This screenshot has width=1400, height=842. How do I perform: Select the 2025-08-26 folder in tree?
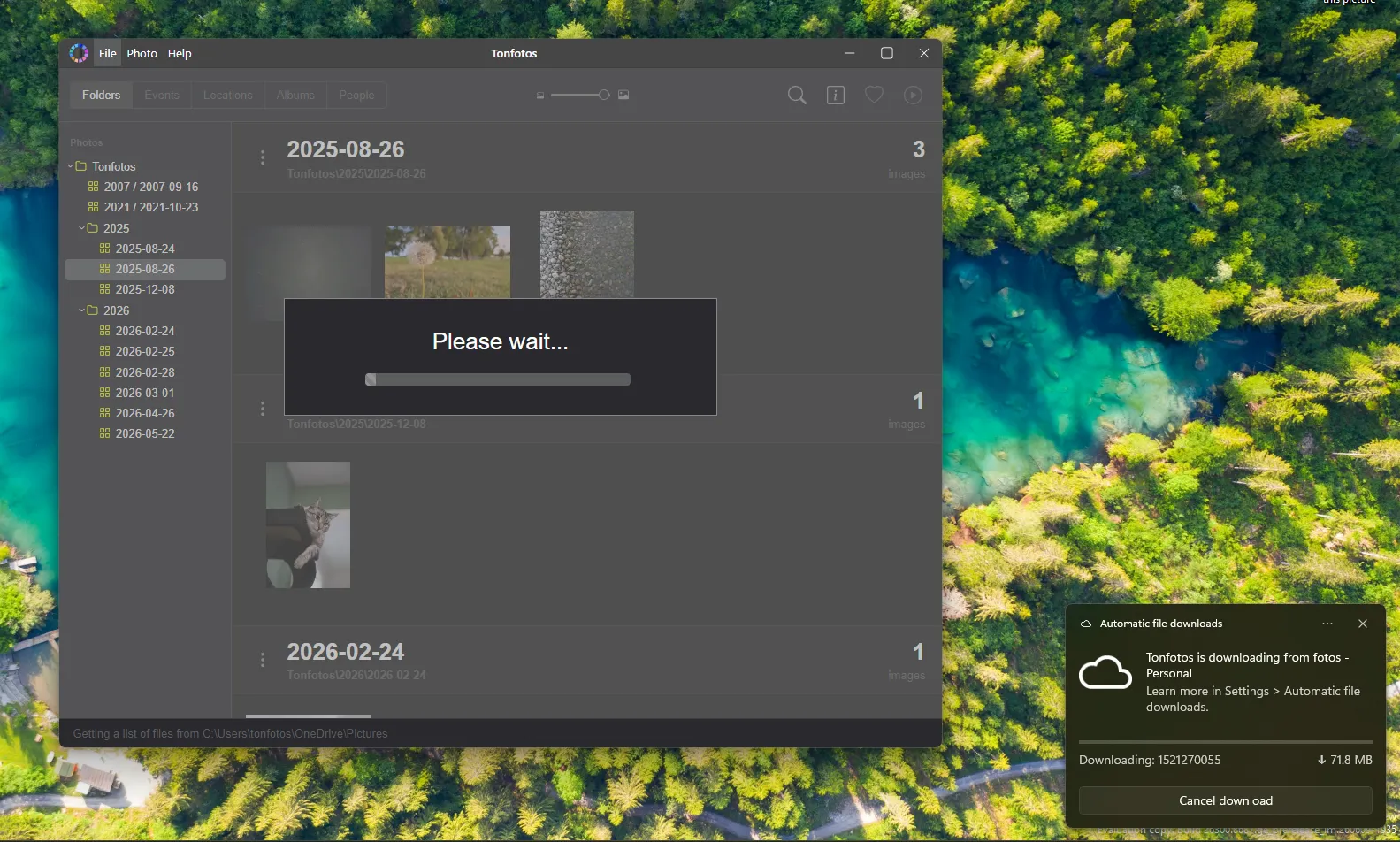coord(145,269)
